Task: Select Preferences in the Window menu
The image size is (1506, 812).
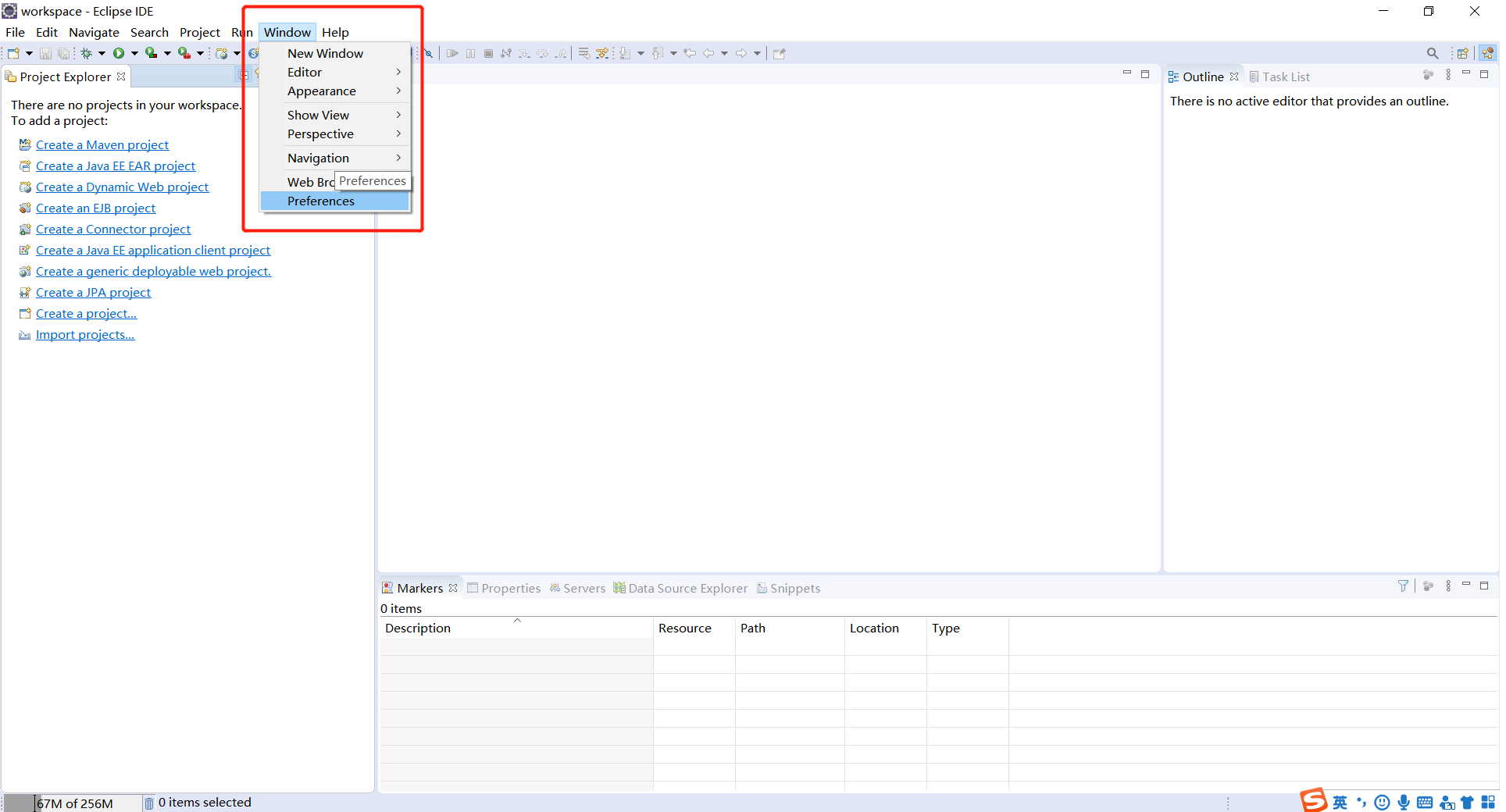Action: click(335, 201)
